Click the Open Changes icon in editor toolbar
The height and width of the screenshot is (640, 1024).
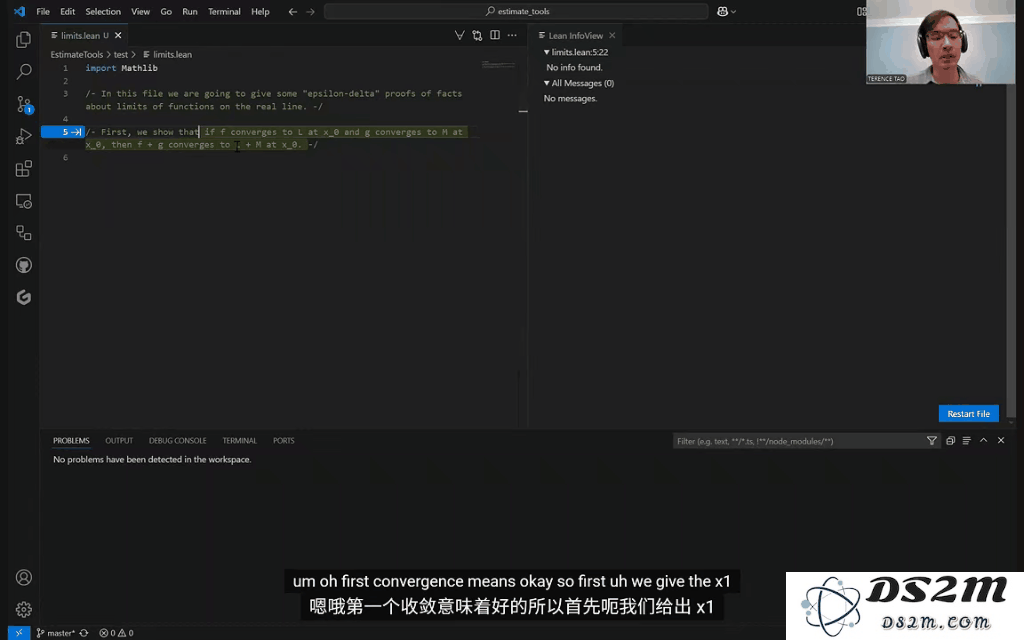[x=477, y=35]
